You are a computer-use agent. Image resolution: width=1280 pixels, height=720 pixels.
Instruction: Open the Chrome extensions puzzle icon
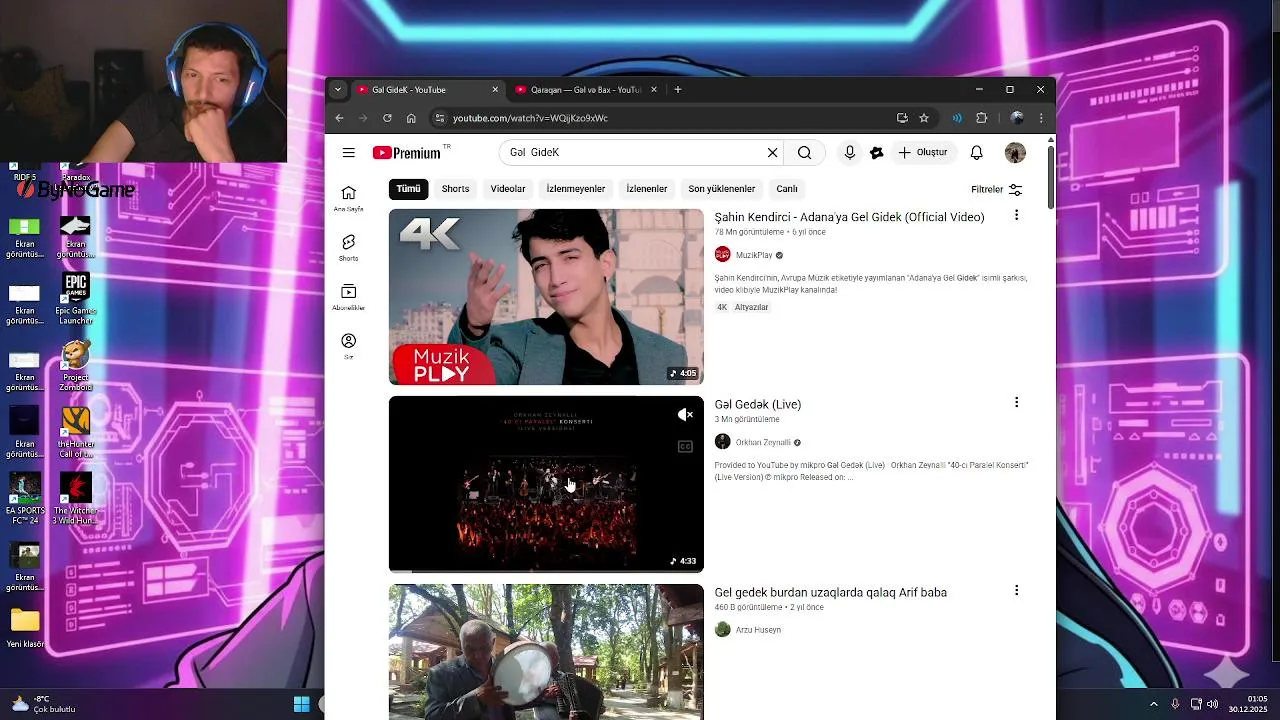click(982, 118)
